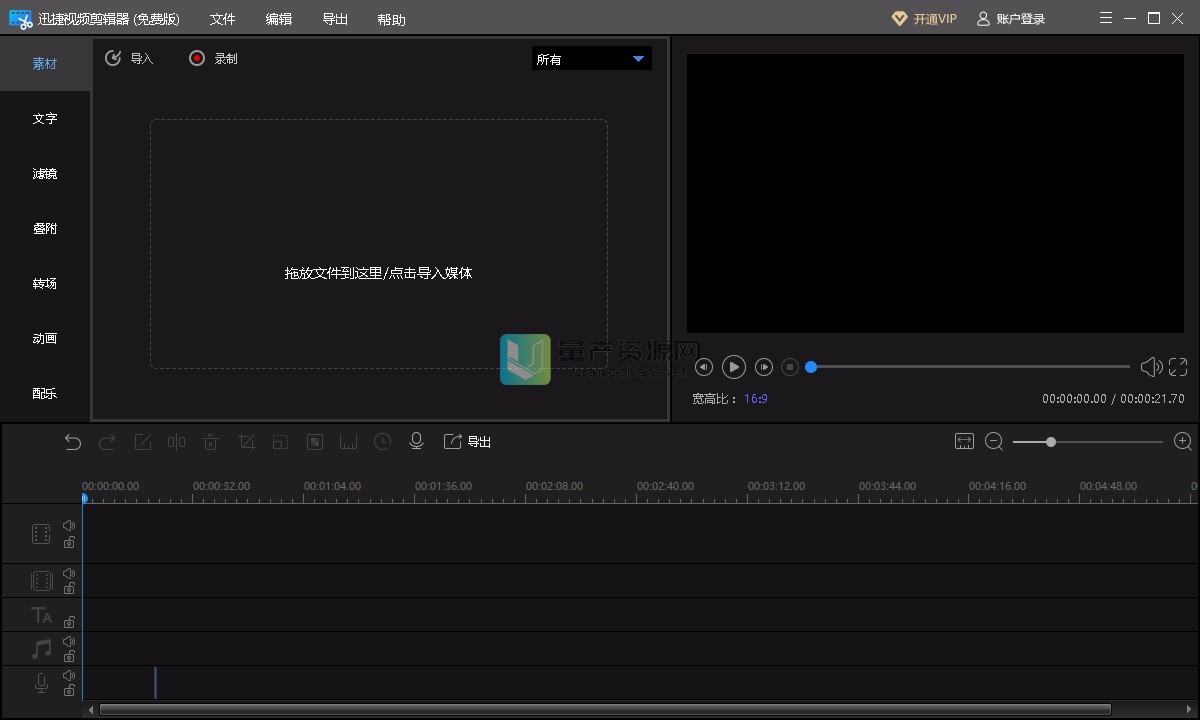Click the freeze frame bar icon
1200x720 pixels.
point(349,442)
